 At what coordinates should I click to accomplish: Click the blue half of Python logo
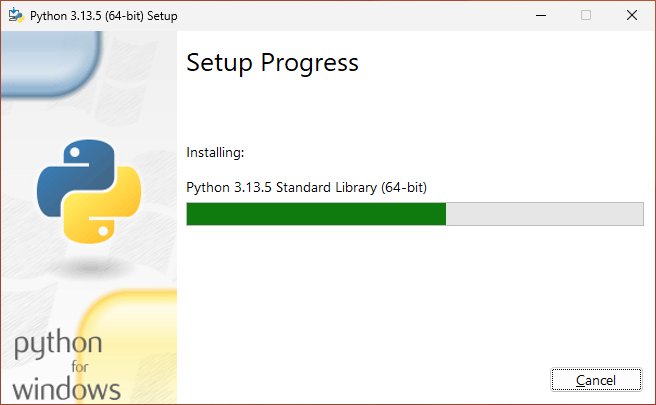point(73,176)
